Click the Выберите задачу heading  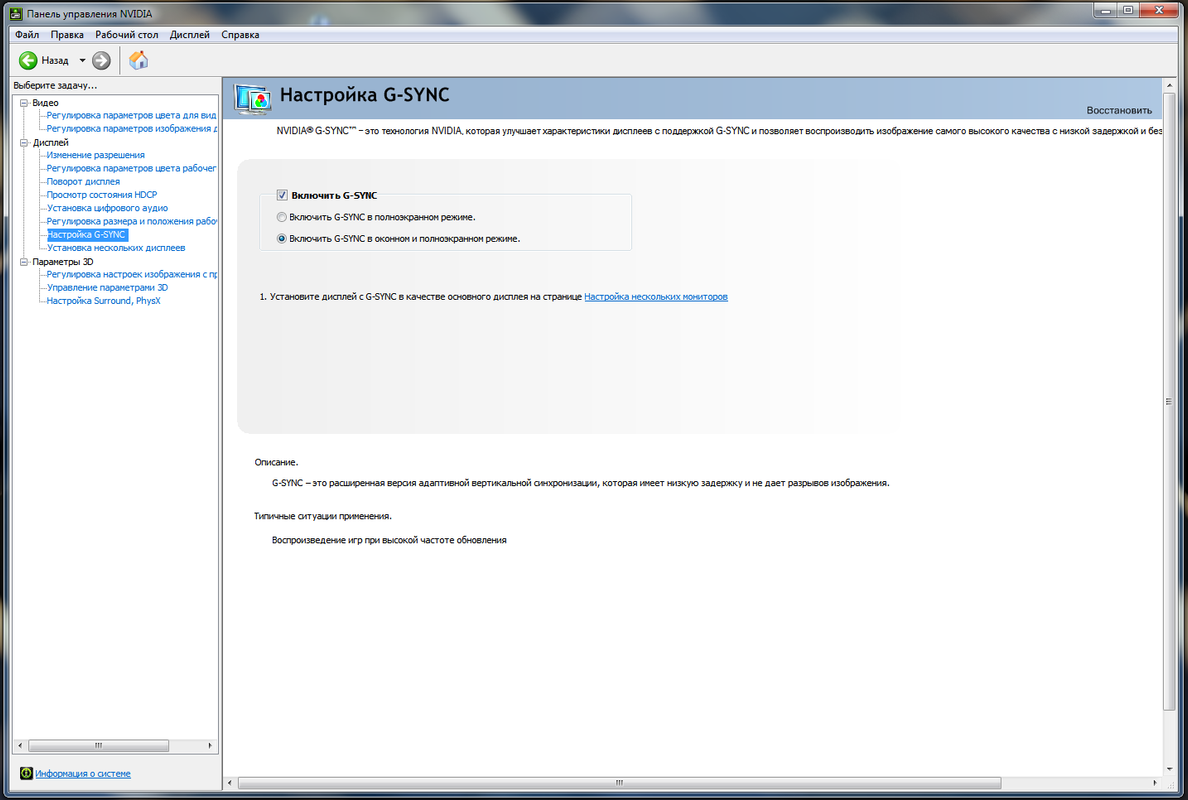pyautogui.click(x=55, y=86)
